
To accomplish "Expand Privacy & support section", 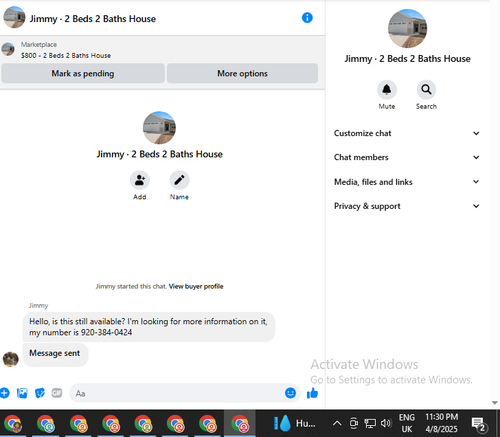I will (x=407, y=206).
